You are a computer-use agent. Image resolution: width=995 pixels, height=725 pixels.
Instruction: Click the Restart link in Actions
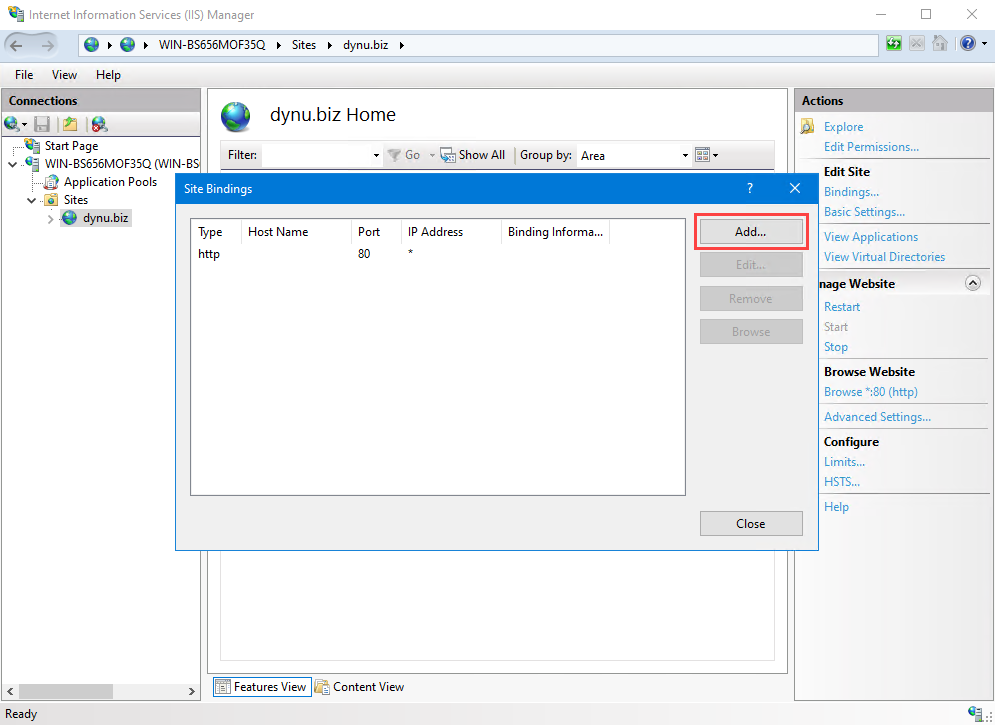pyautogui.click(x=841, y=306)
